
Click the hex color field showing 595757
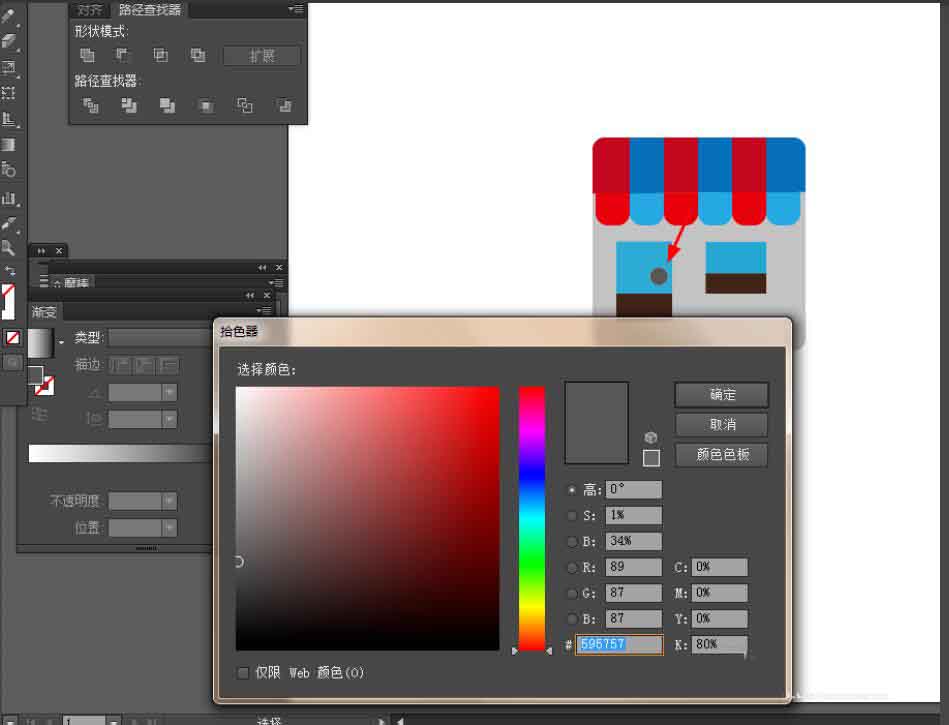619,645
